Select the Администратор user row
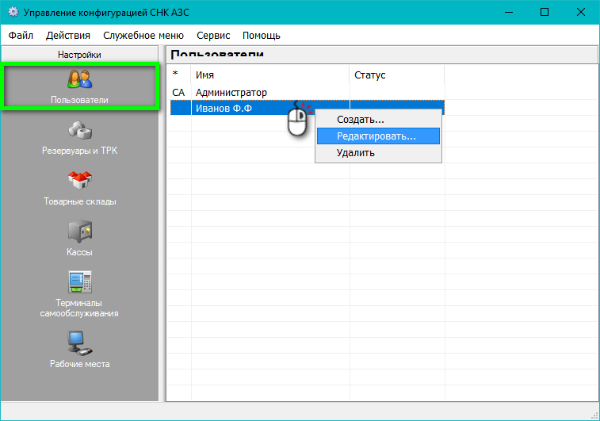 pos(232,92)
